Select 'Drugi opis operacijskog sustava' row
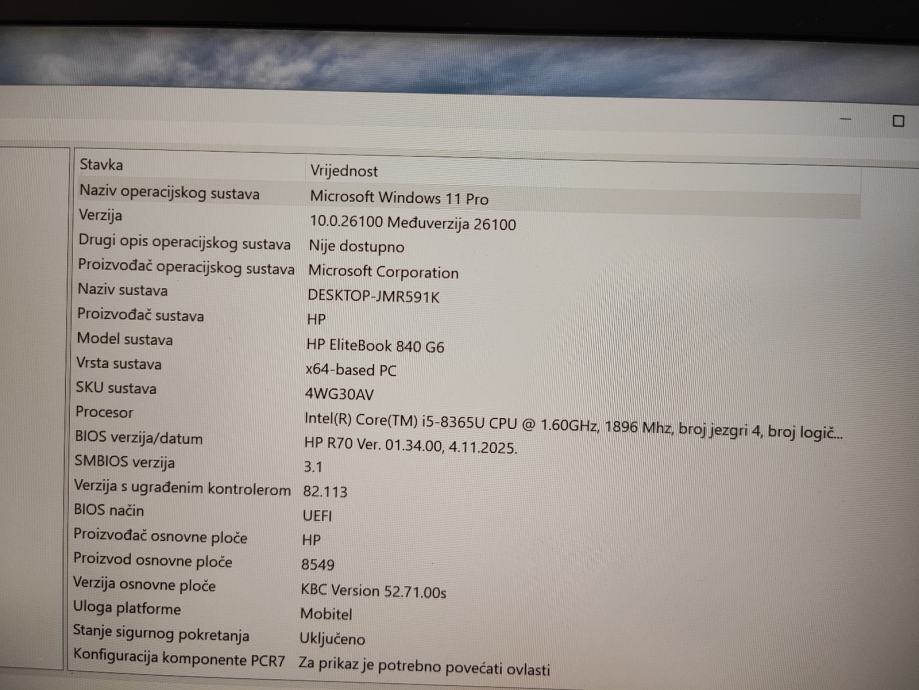Viewport: 919px width, 690px height. 185,242
